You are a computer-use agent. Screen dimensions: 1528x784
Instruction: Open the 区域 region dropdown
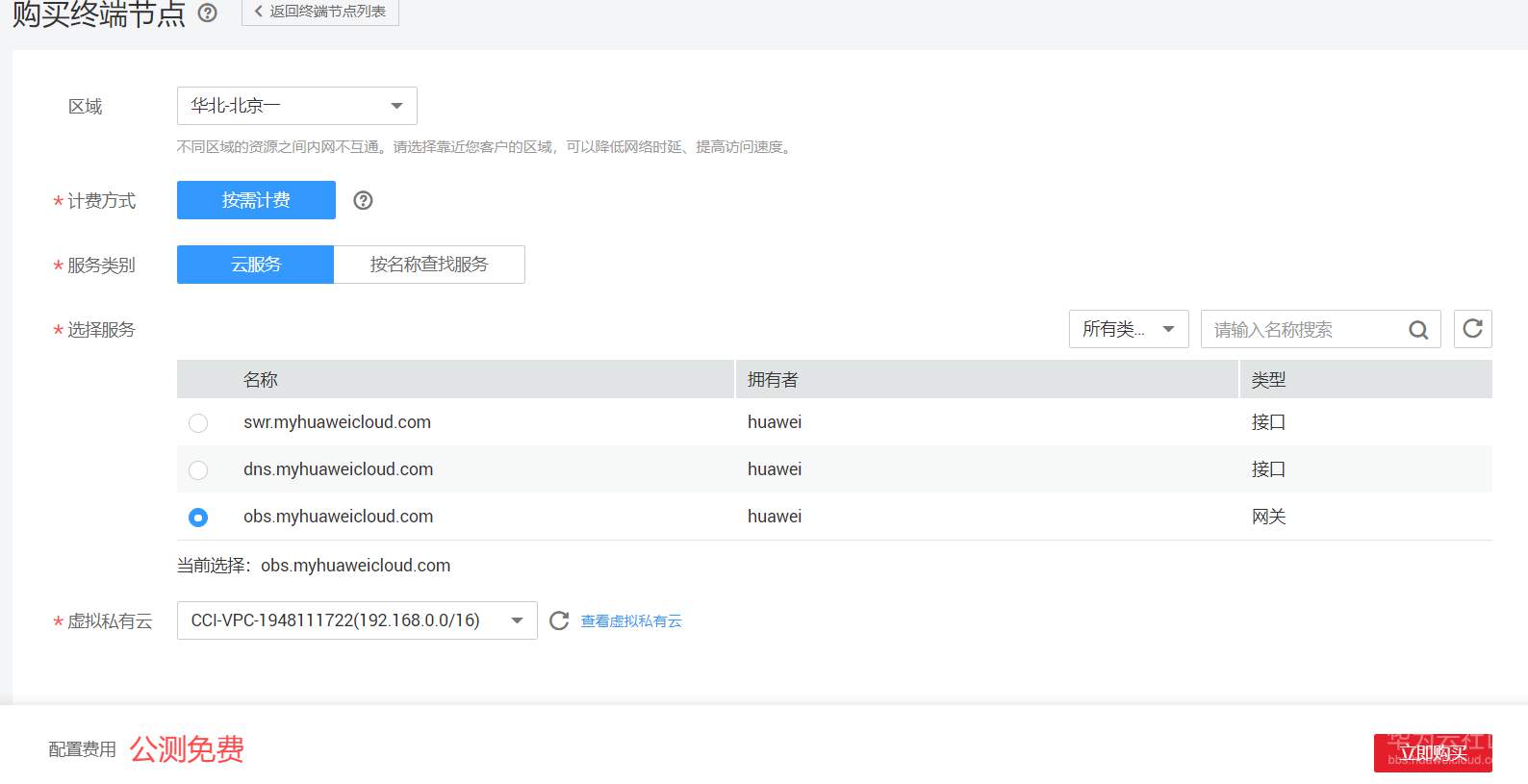(297, 106)
